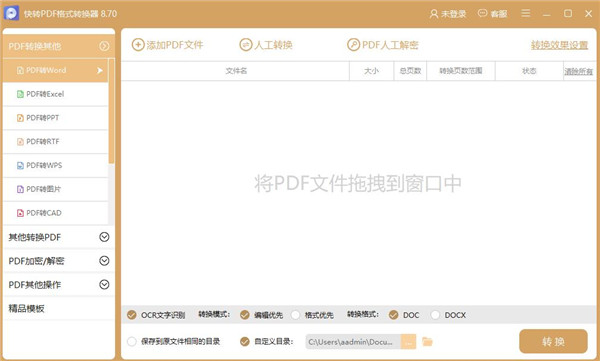Collapse the PDF转换其他 section
The height and width of the screenshot is (361, 600).
[x=104, y=46]
